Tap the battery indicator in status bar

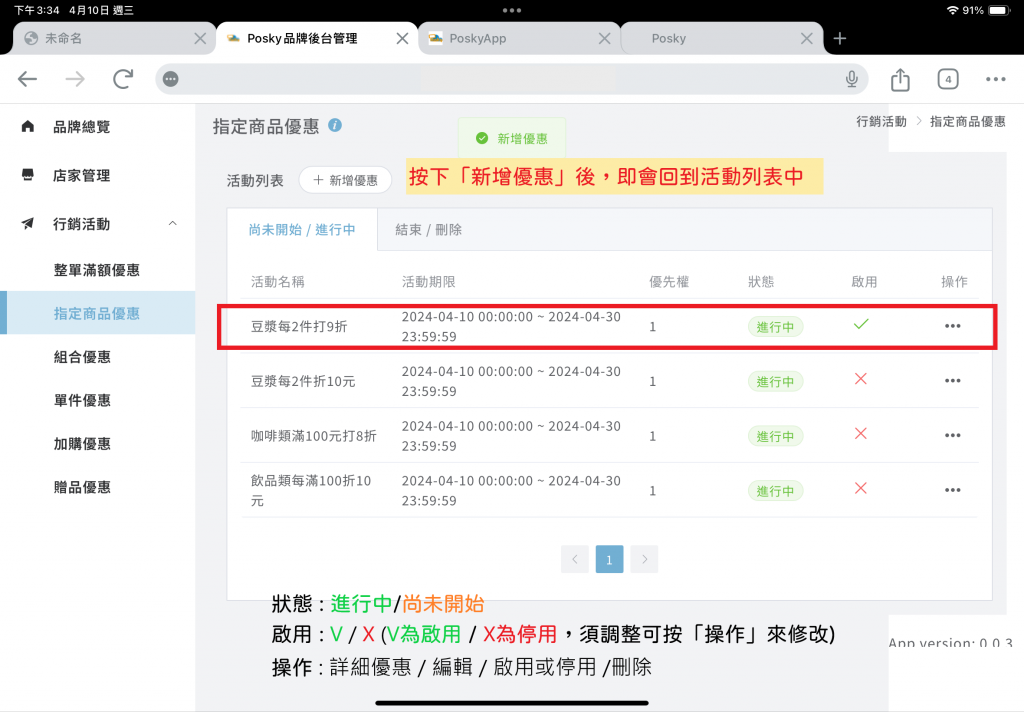(x=999, y=10)
